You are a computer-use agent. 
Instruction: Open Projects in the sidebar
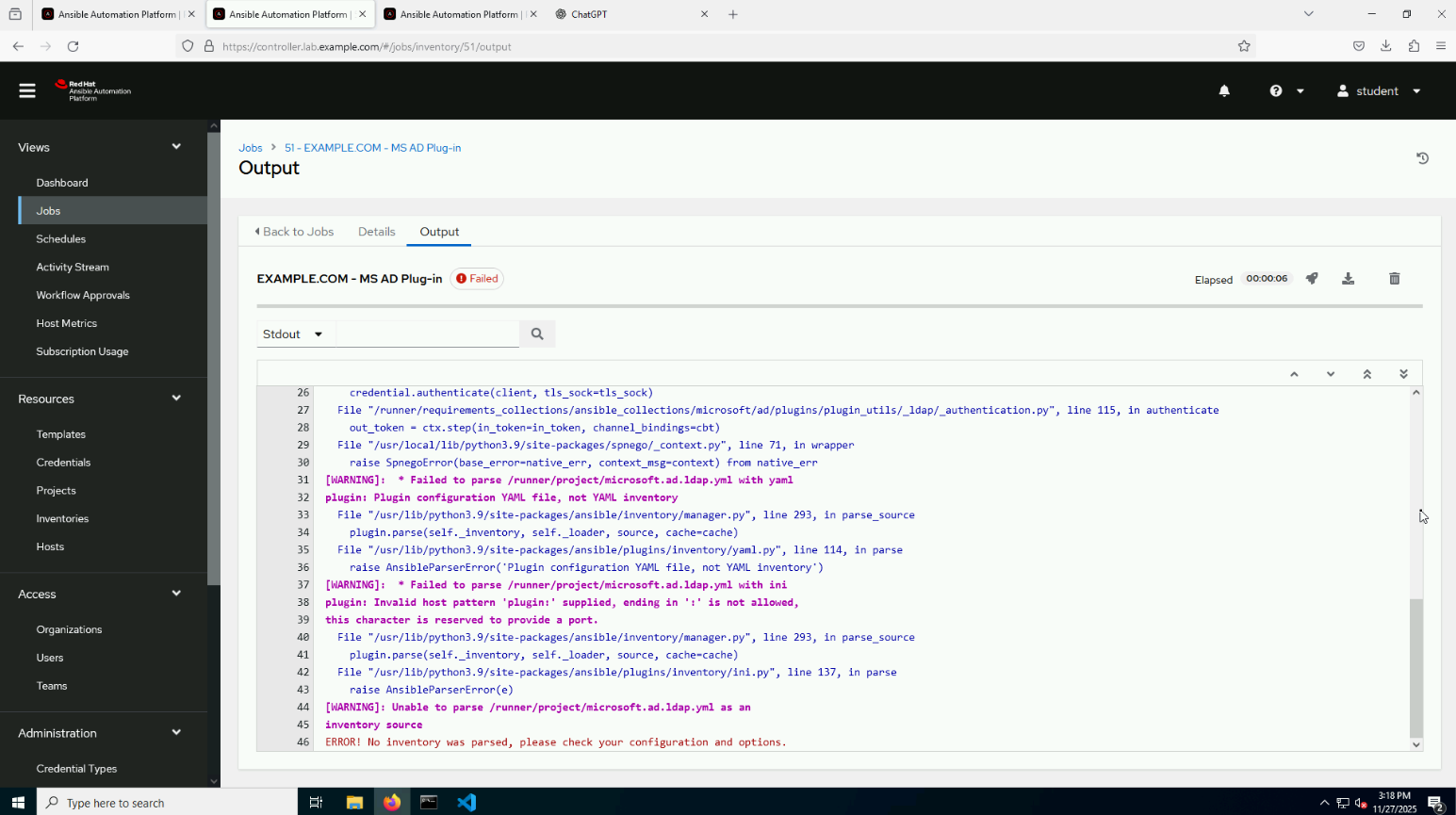tap(57, 491)
